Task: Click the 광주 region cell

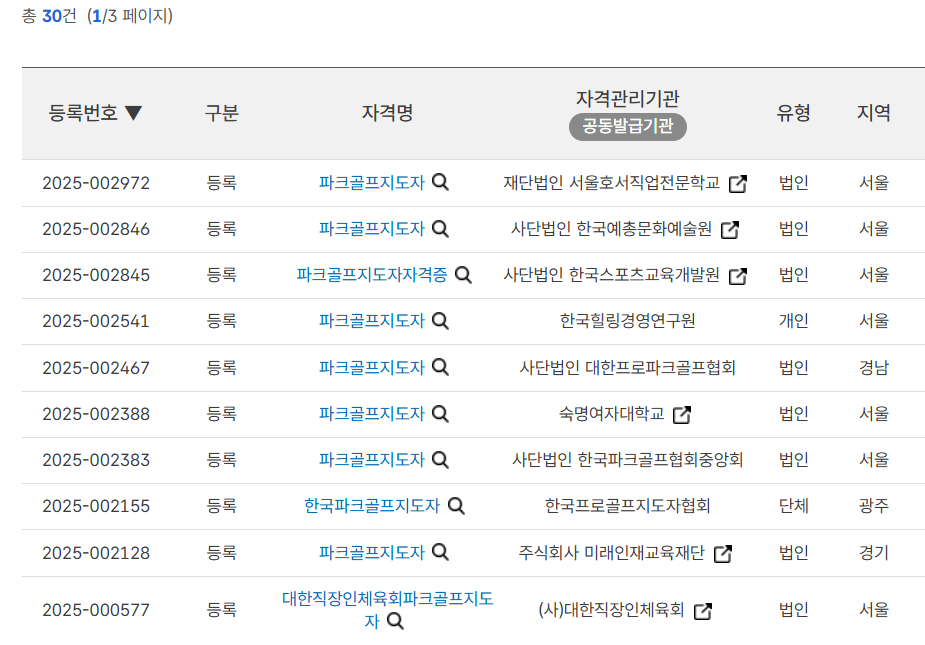Action: pos(874,506)
